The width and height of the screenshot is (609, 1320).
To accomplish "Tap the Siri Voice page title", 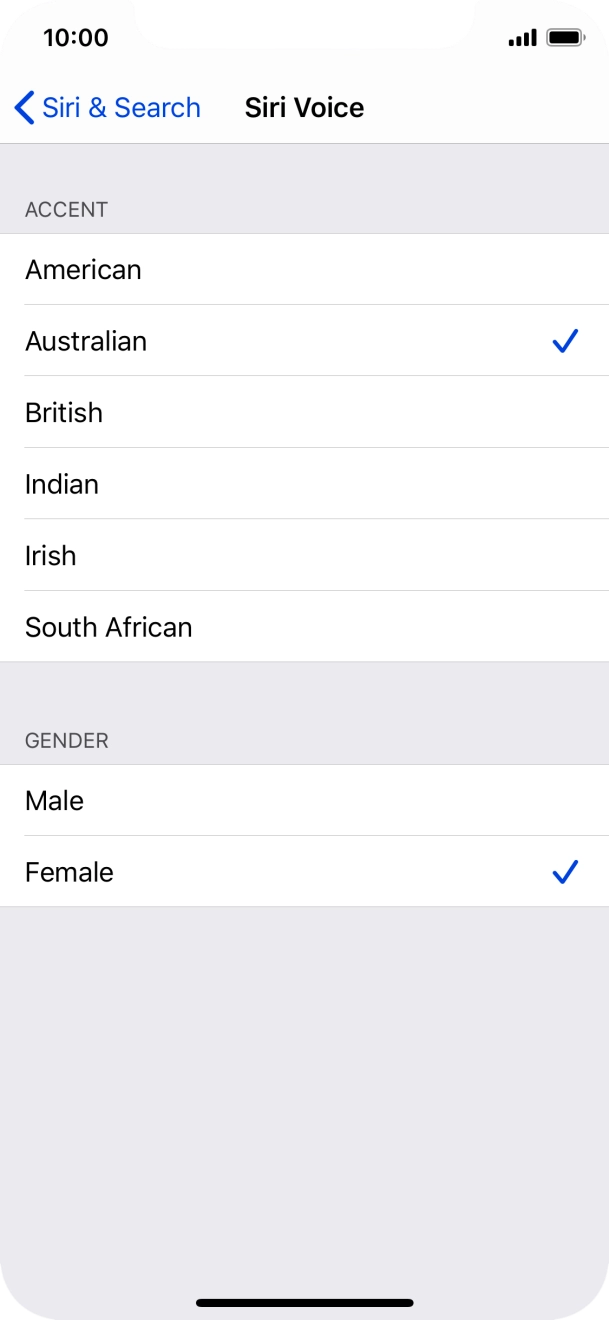I will tap(304, 108).
